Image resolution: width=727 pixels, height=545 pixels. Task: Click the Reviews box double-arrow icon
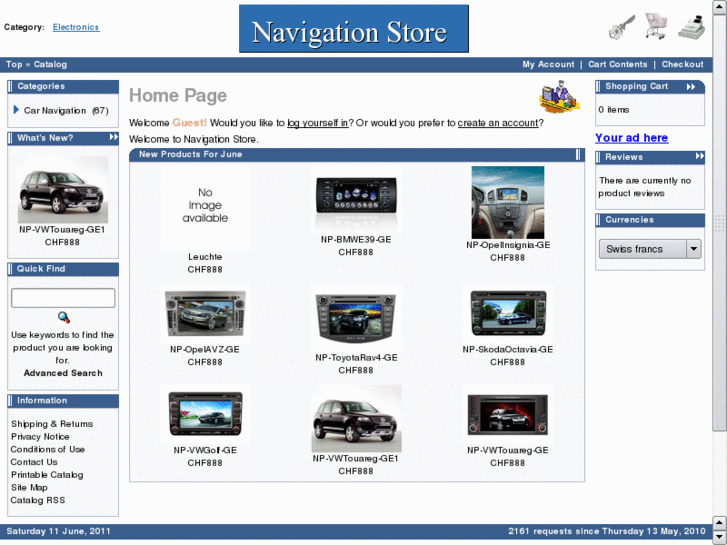pyautogui.click(x=700, y=157)
